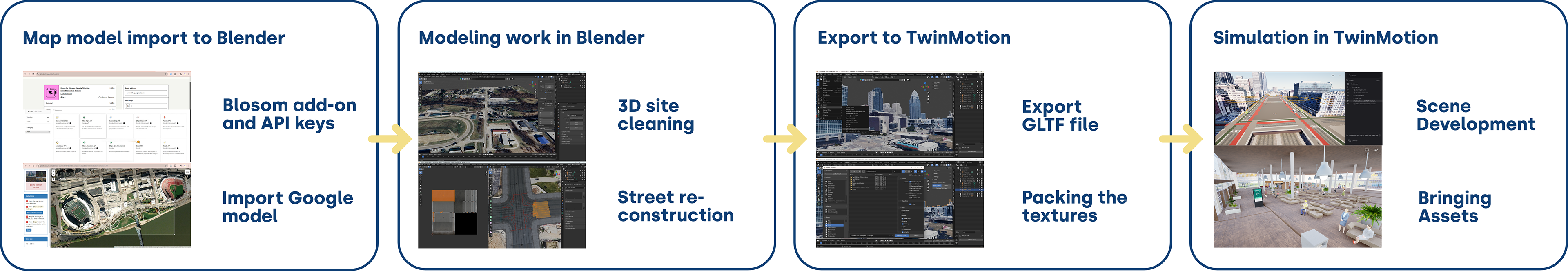Select the 'Export to TwinMotion' heading
The image size is (1568, 271).
[x=914, y=38]
